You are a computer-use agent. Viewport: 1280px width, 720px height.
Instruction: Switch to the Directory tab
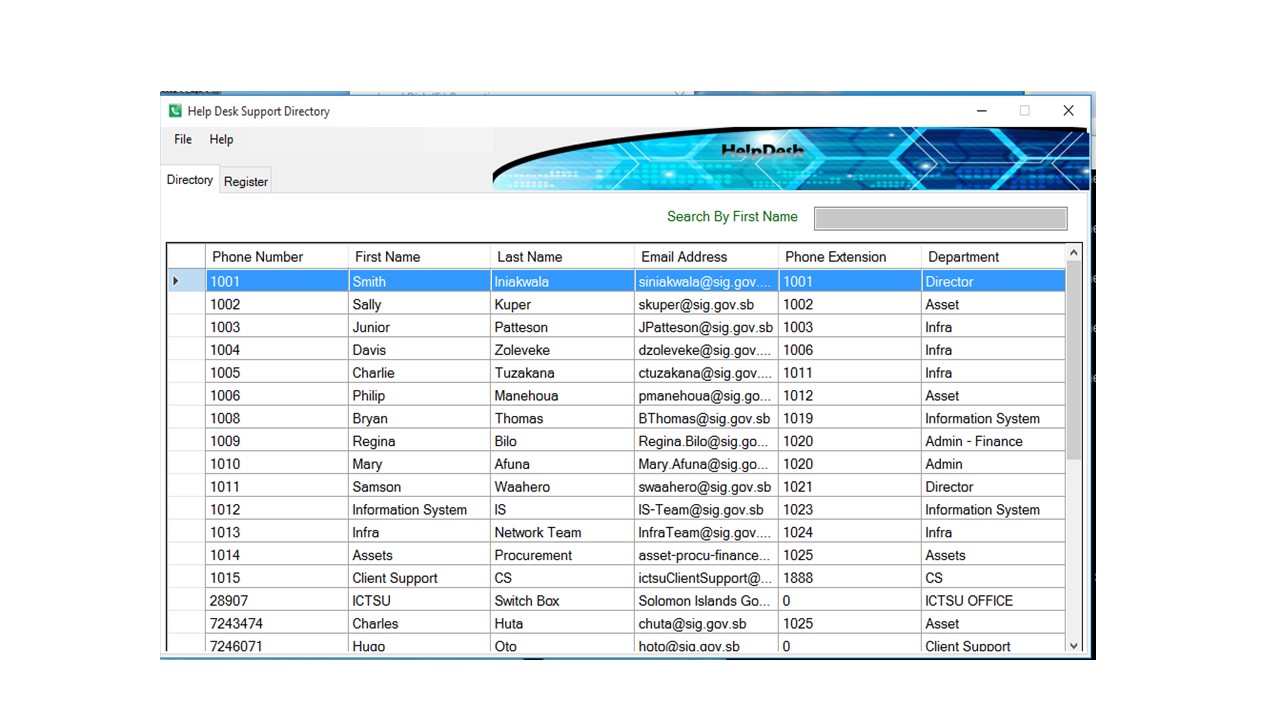(190, 180)
